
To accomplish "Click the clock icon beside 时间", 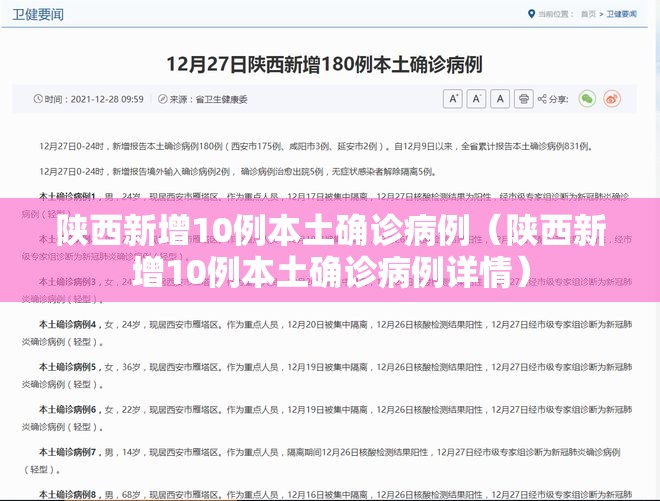I will (38, 99).
